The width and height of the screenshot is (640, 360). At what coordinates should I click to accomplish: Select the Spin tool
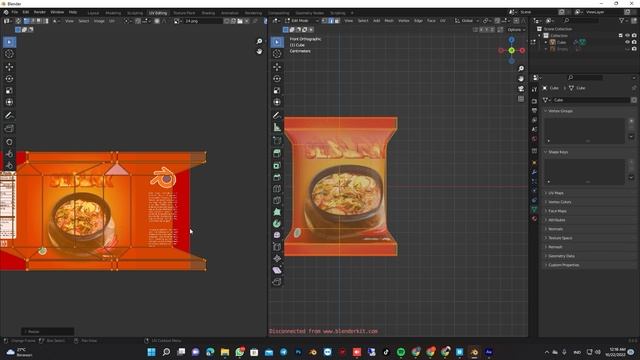tap(277, 224)
